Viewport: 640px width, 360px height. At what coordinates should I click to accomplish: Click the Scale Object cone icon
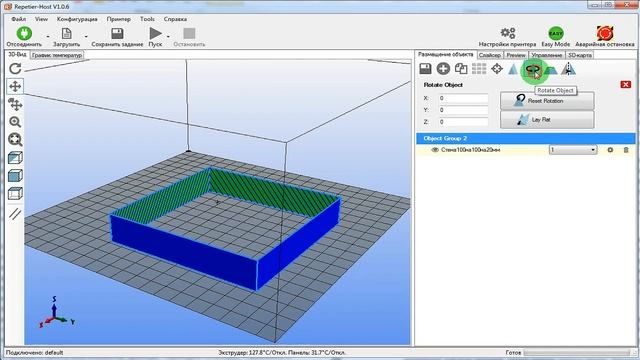pyautogui.click(x=513, y=69)
